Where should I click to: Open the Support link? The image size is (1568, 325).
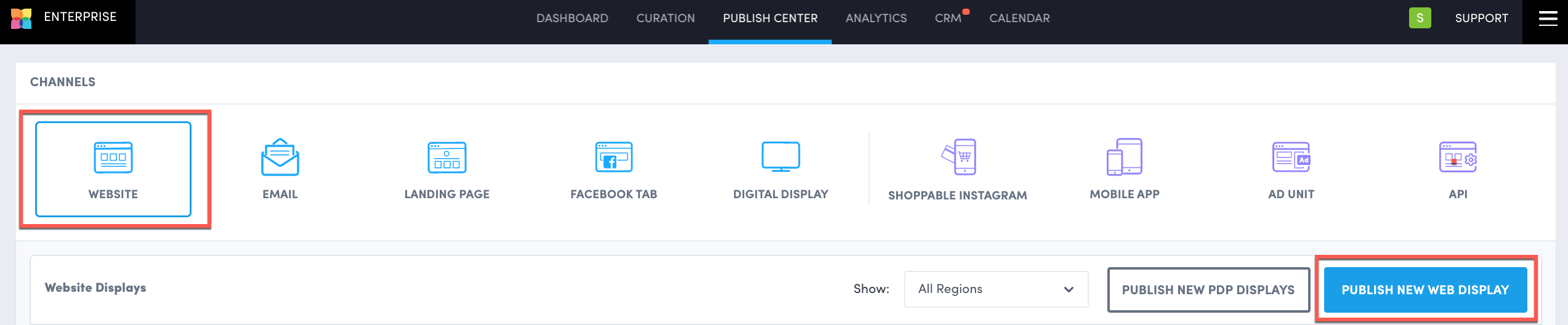[1481, 18]
